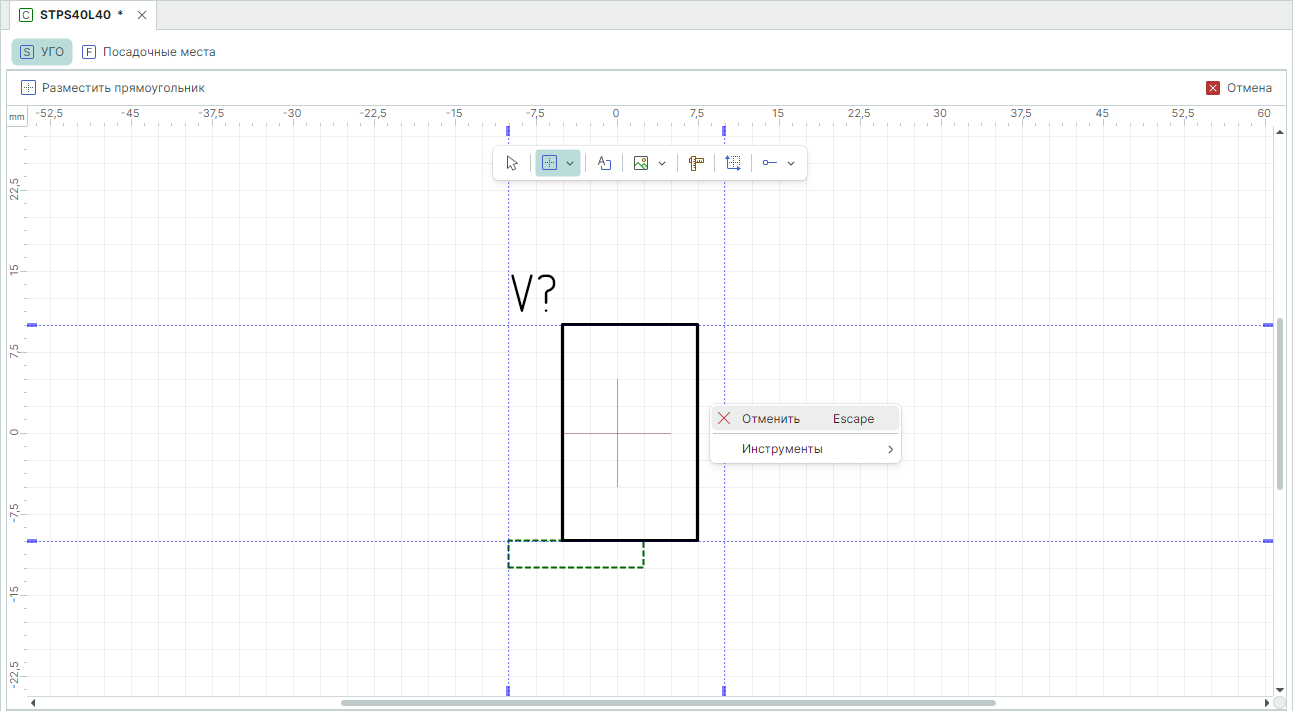Screen dimensions: 1293x711
Task: Click the set origin coordinates tool
Action: [x=733, y=163]
